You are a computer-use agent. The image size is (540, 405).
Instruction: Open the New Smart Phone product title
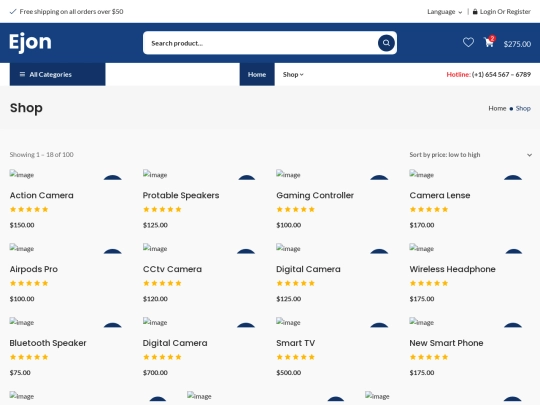point(446,343)
